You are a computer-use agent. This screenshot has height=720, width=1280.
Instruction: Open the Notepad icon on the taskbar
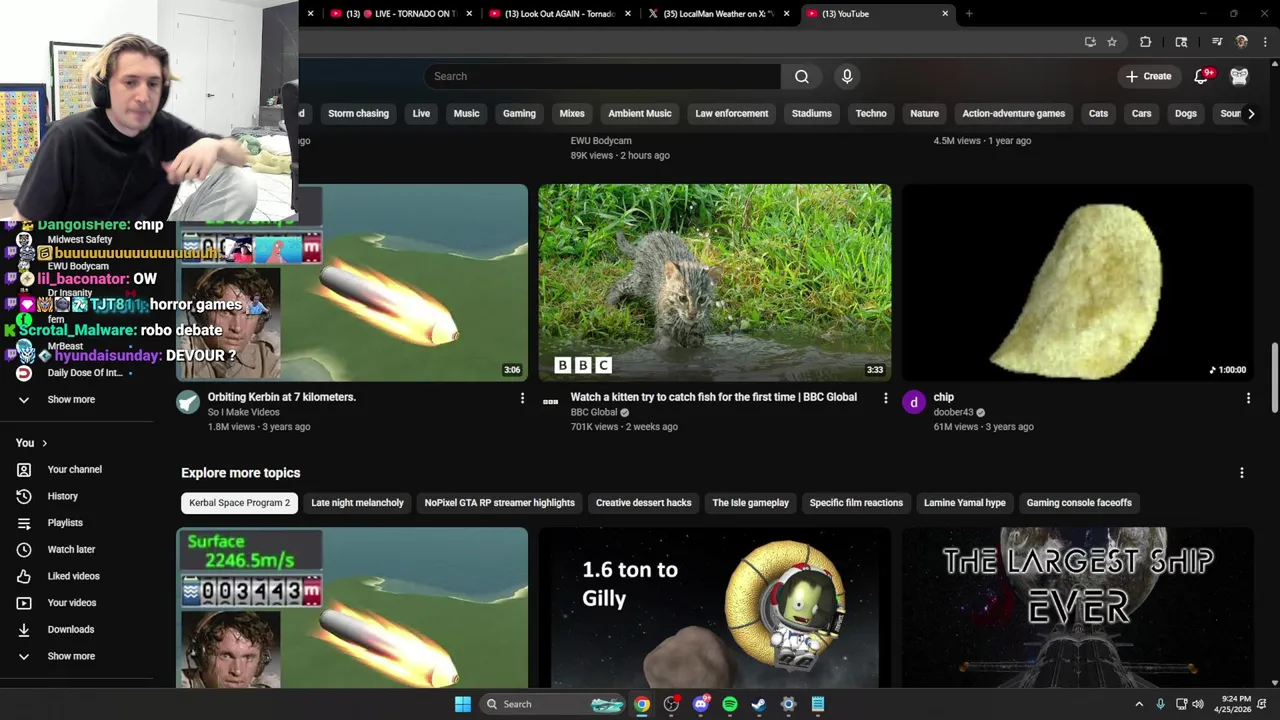pyautogui.click(x=818, y=704)
